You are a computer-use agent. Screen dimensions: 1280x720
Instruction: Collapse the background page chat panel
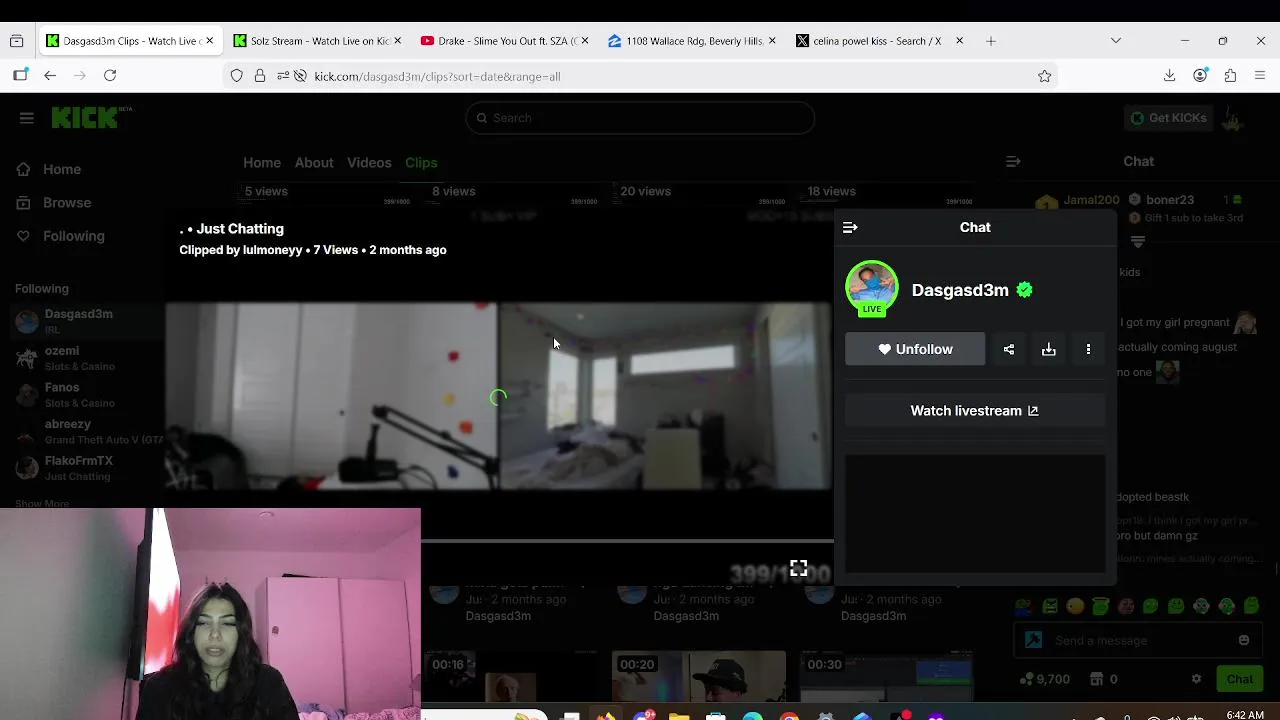coord(1013,161)
